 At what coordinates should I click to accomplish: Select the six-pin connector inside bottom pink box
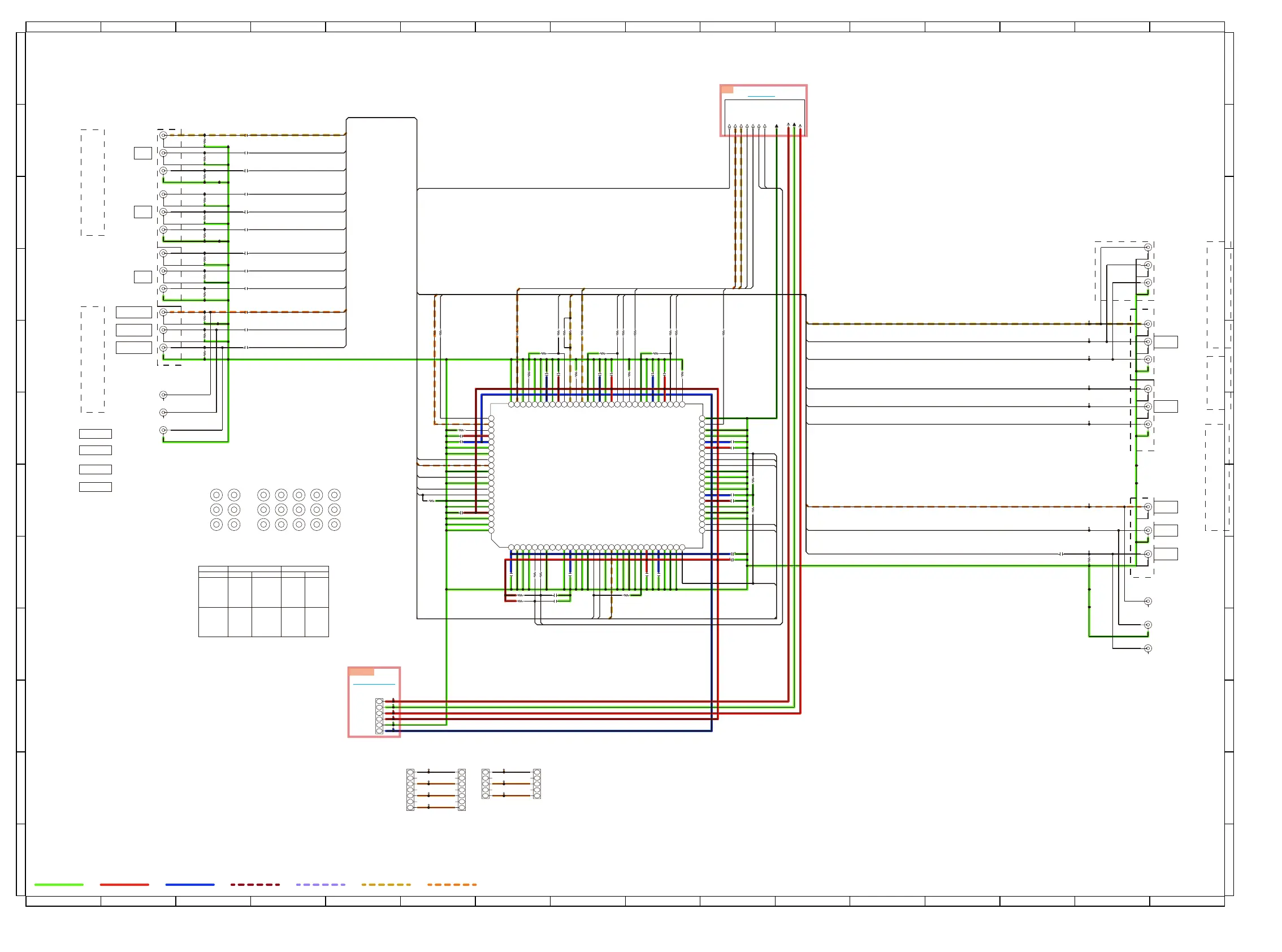(379, 716)
